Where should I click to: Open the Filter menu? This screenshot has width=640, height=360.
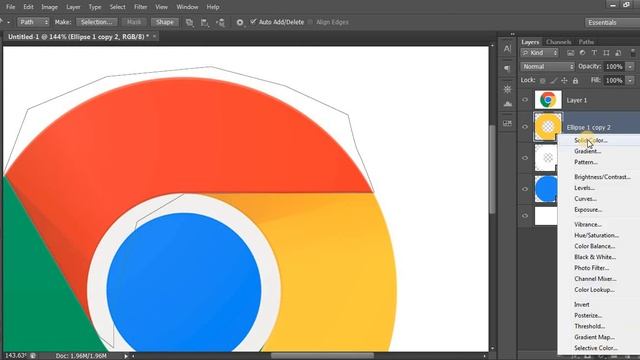(x=141, y=7)
